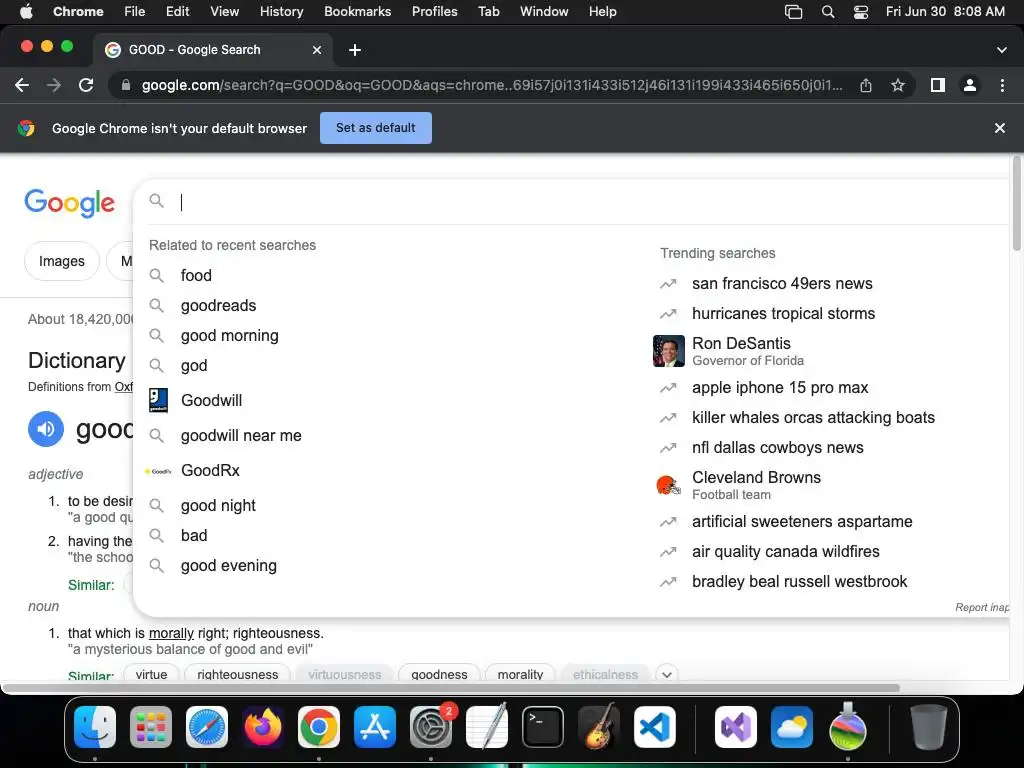This screenshot has width=1024, height=768.
Task: Select the GoodRx suggestion
Action: 210,471
